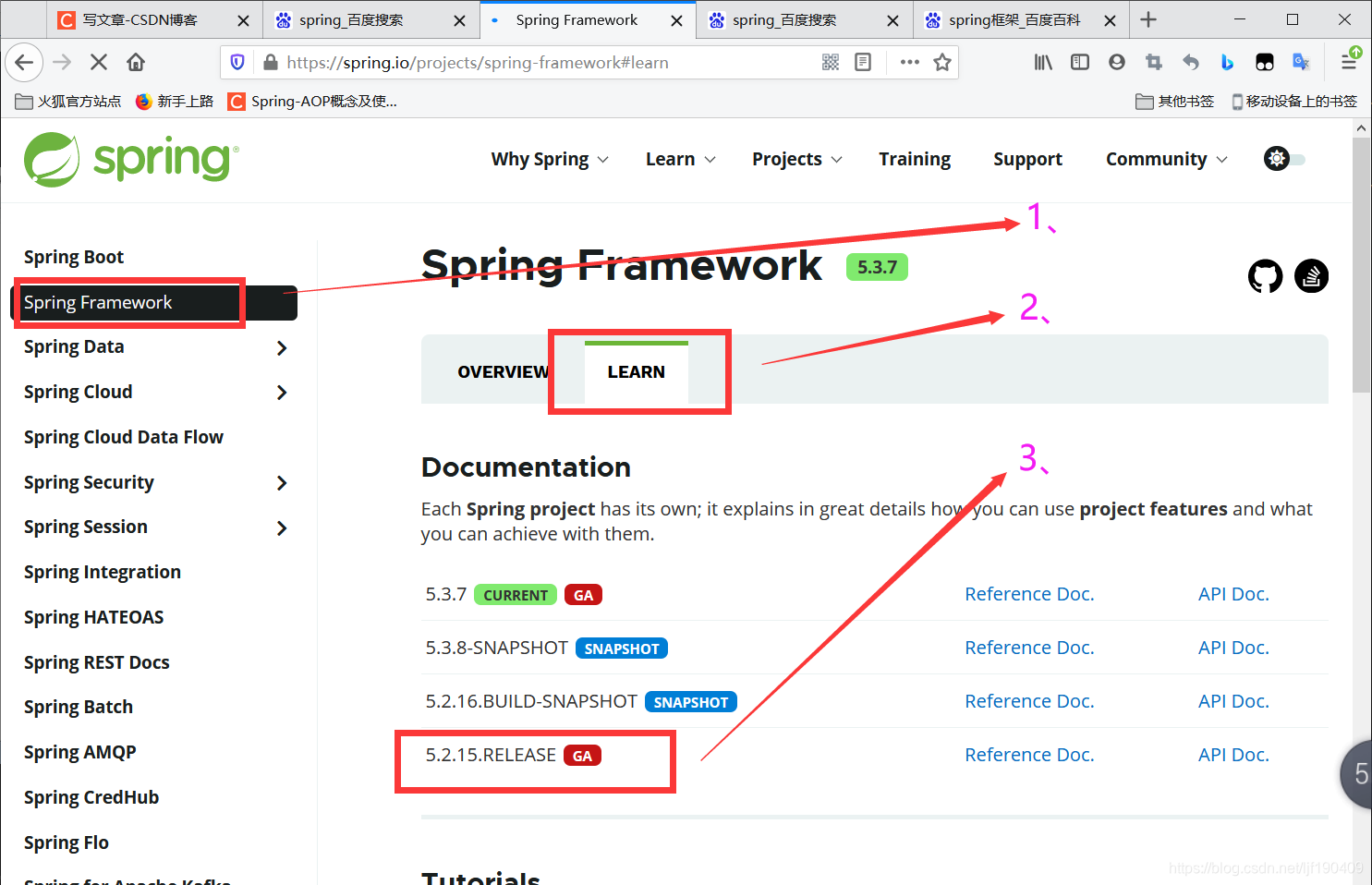Viewport: 1372px width, 885px height.
Task: Open Firefox account icon
Action: pyautogui.click(x=1117, y=62)
